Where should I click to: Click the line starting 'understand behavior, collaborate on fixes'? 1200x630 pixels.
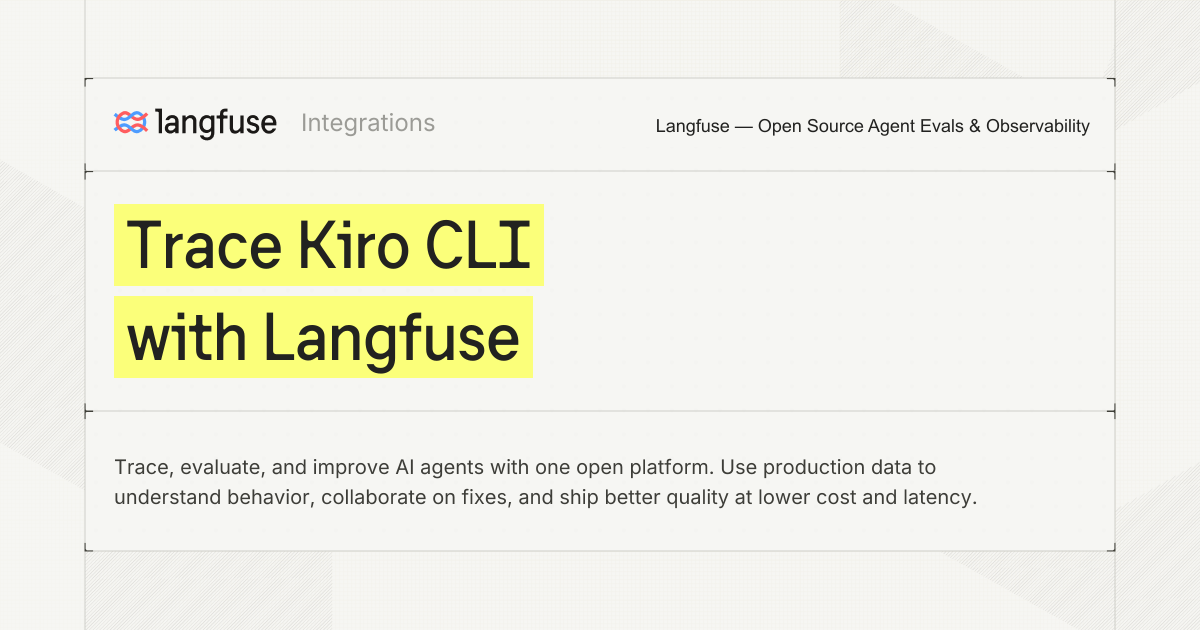545,497
